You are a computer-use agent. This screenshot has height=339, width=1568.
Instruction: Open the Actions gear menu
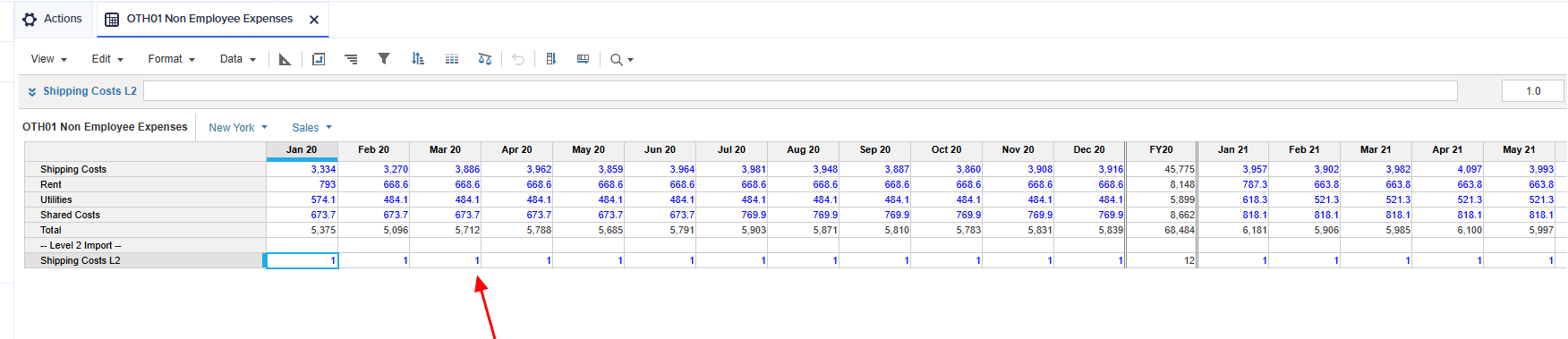(x=30, y=19)
